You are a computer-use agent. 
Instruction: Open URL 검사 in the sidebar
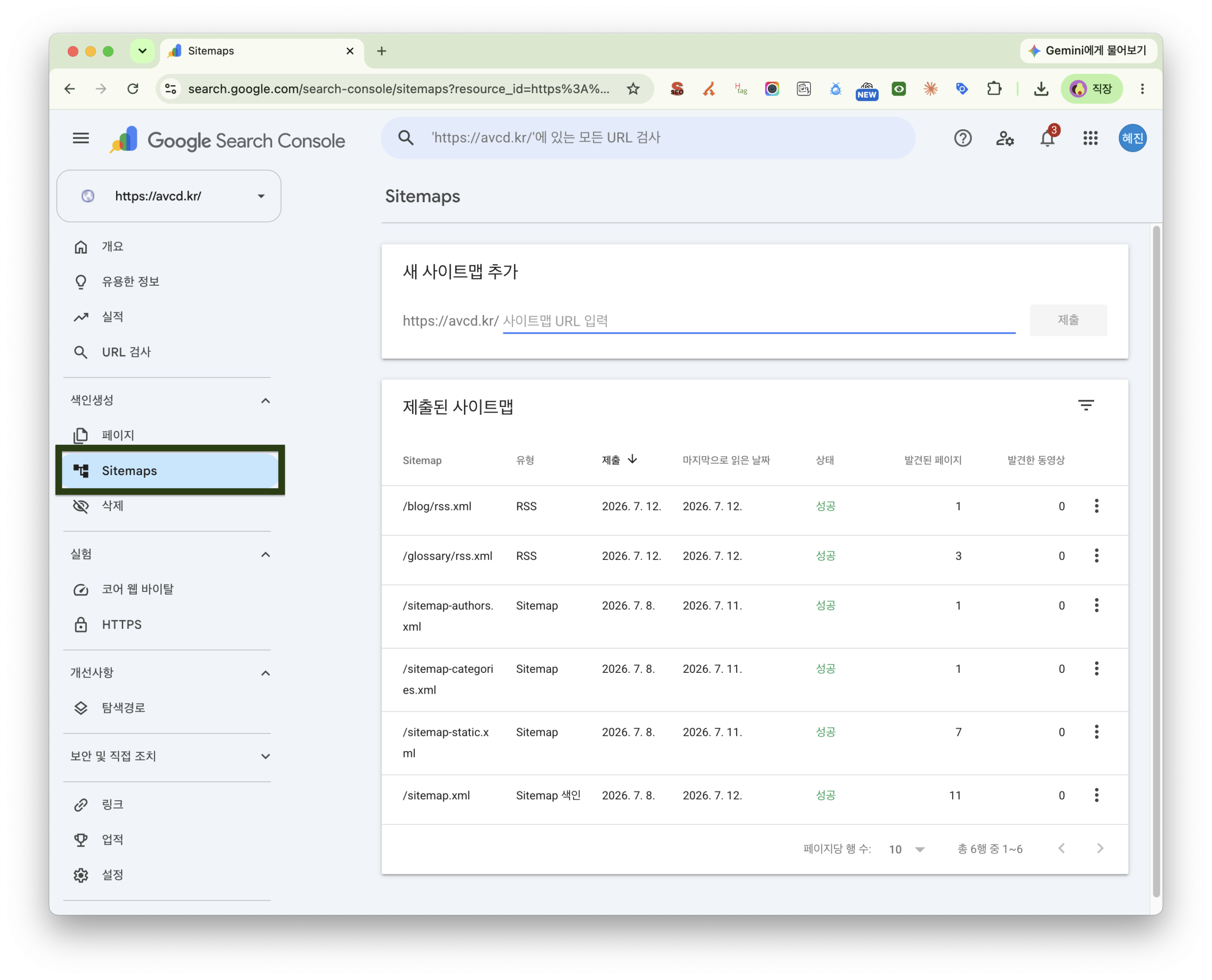coord(169,352)
